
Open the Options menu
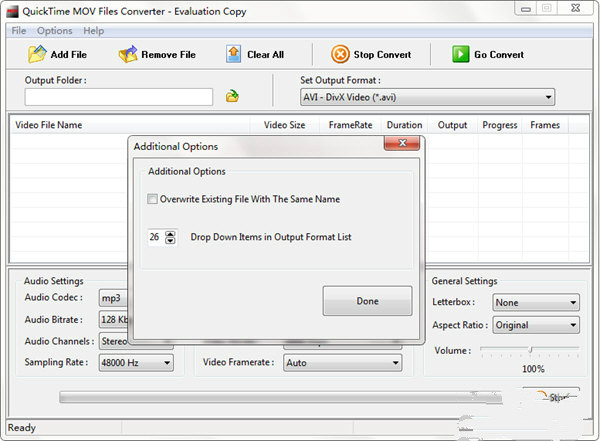click(55, 31)
